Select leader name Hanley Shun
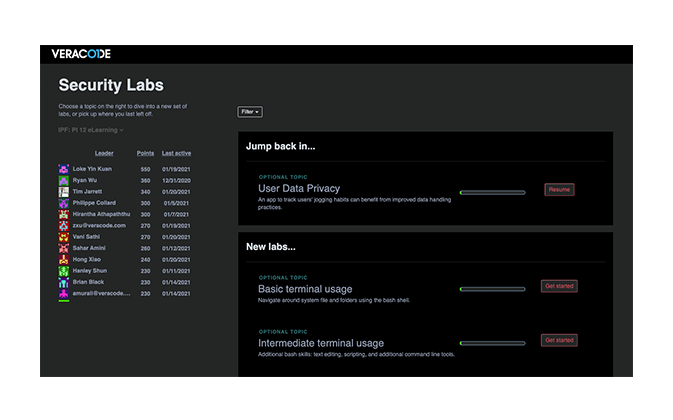 tap(90, 271)
